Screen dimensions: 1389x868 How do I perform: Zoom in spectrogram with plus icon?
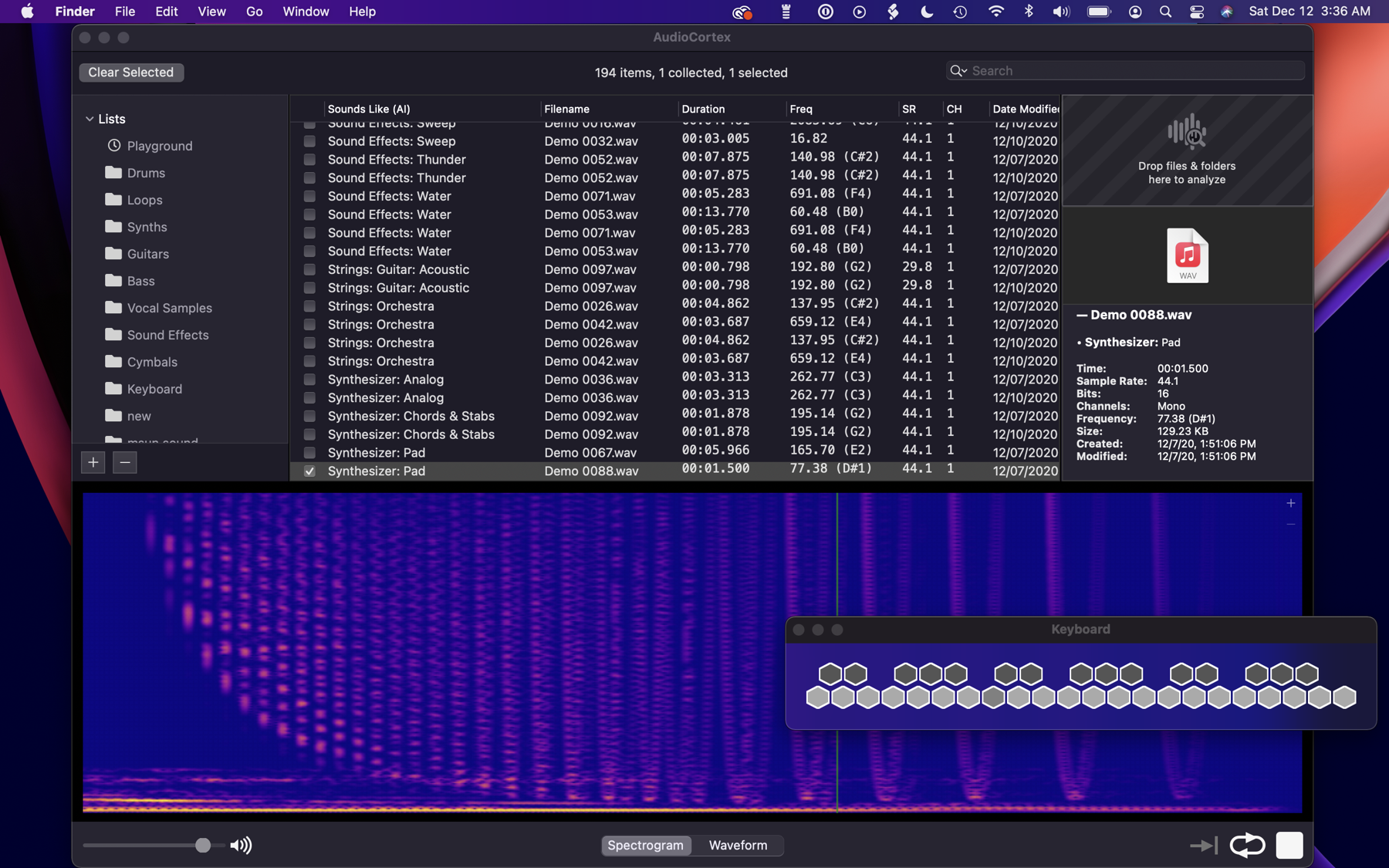coord(1290,503)
